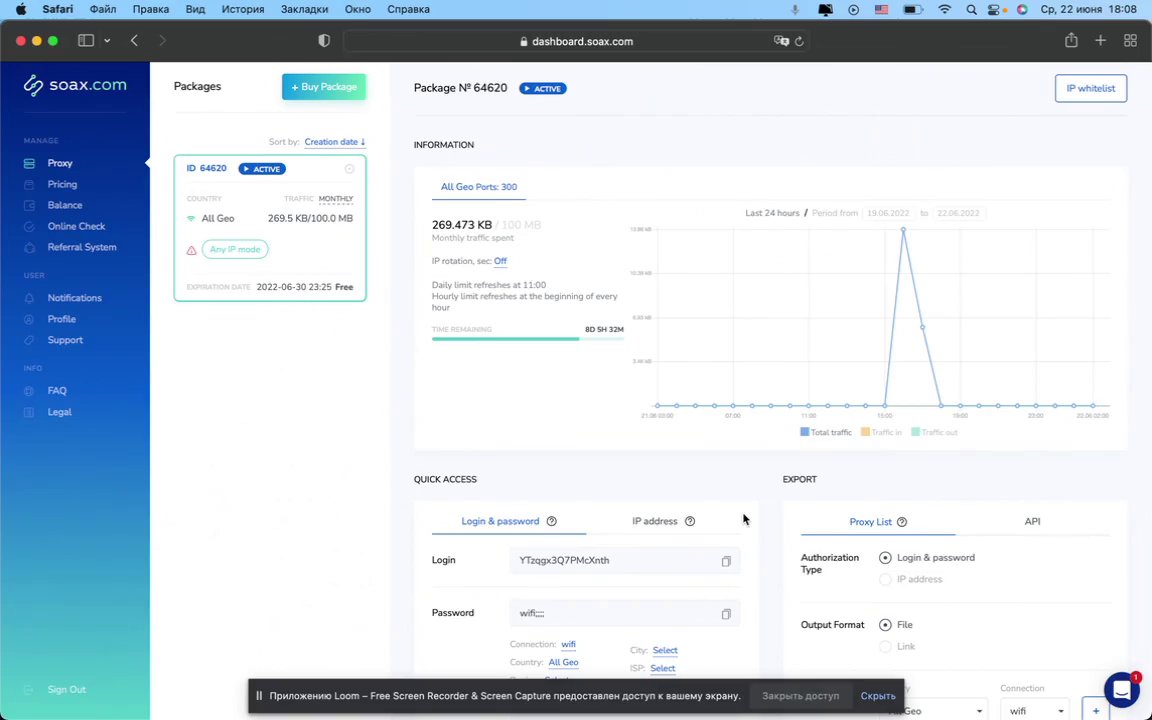
Task: Switch to IP address tab
Action: point(655,521)
